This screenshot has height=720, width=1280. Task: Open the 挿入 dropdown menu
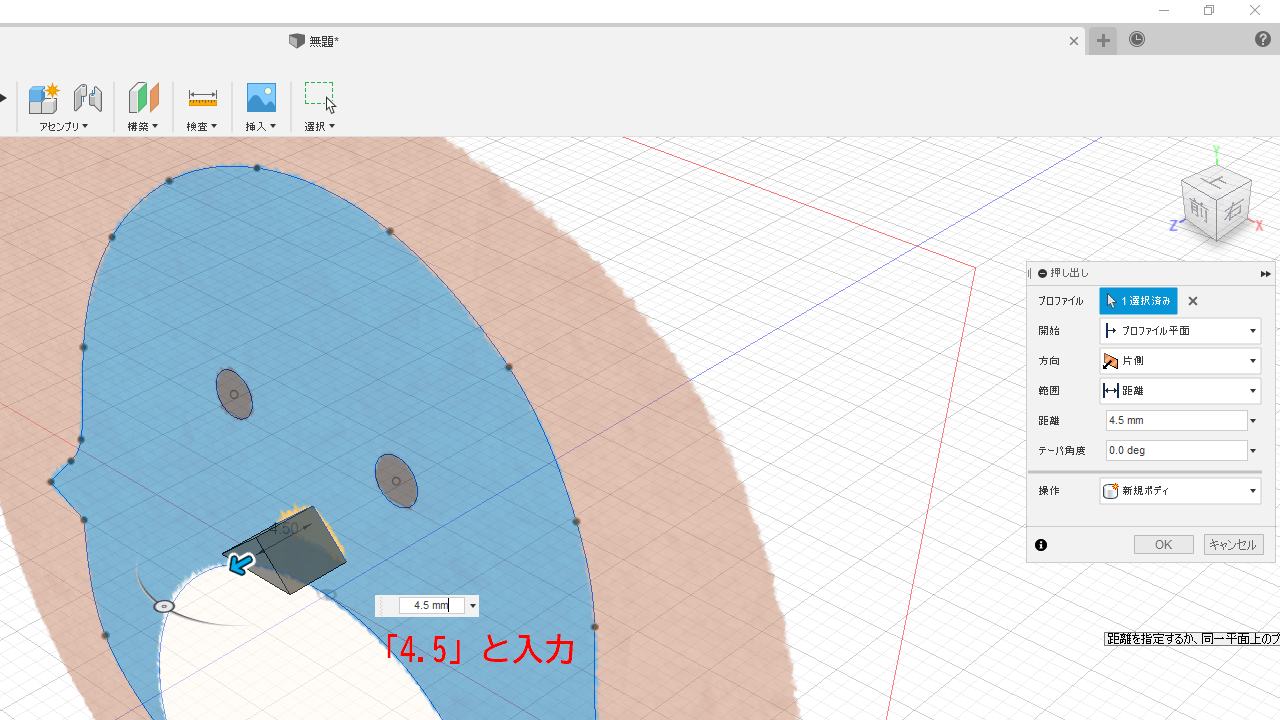coord(260,126)
